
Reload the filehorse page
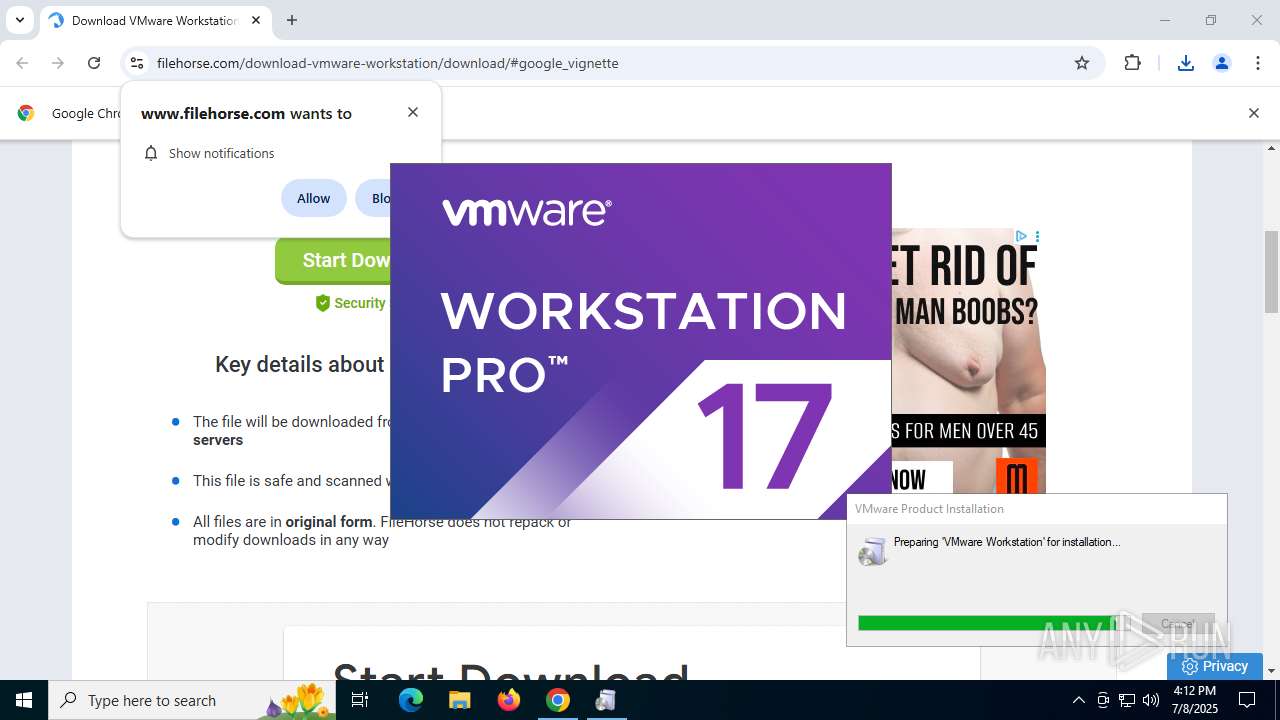[94, 63]
